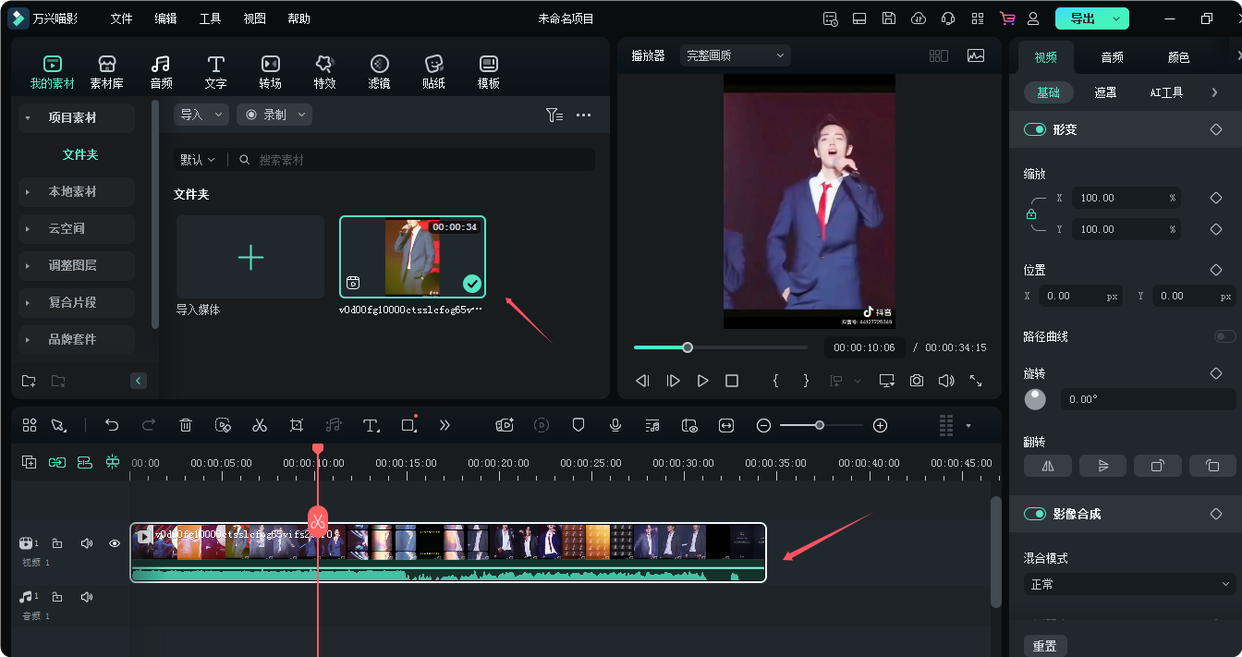Expand the 本地素材 tree item

coord(72,191)
